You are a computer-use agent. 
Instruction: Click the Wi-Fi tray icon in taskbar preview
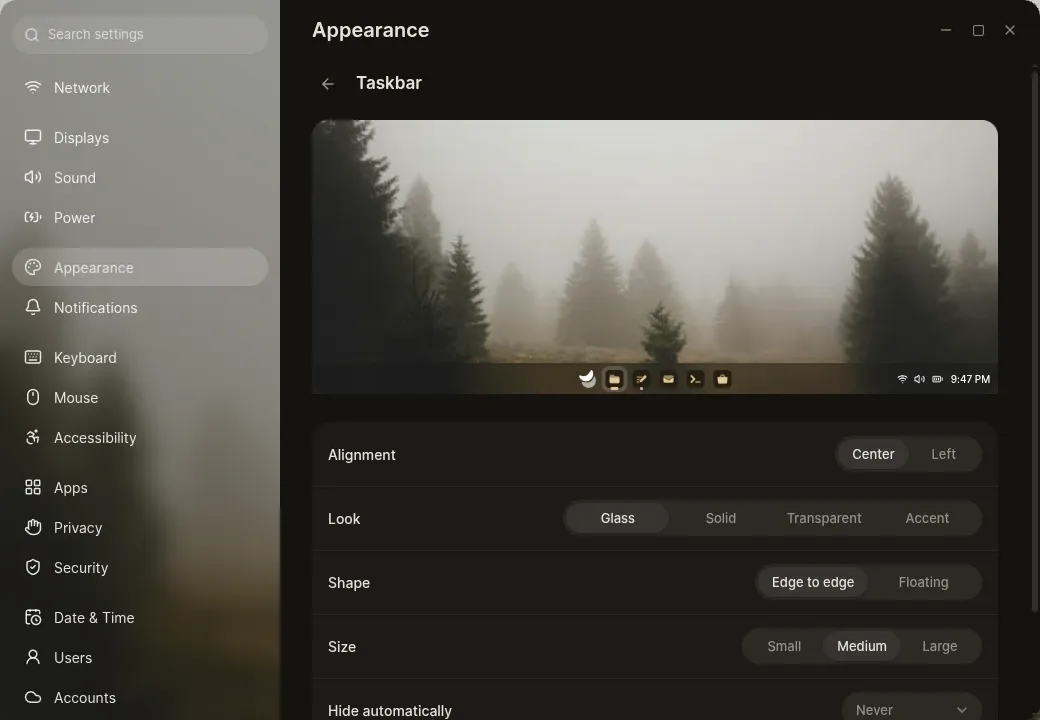[x=902, y=379]
